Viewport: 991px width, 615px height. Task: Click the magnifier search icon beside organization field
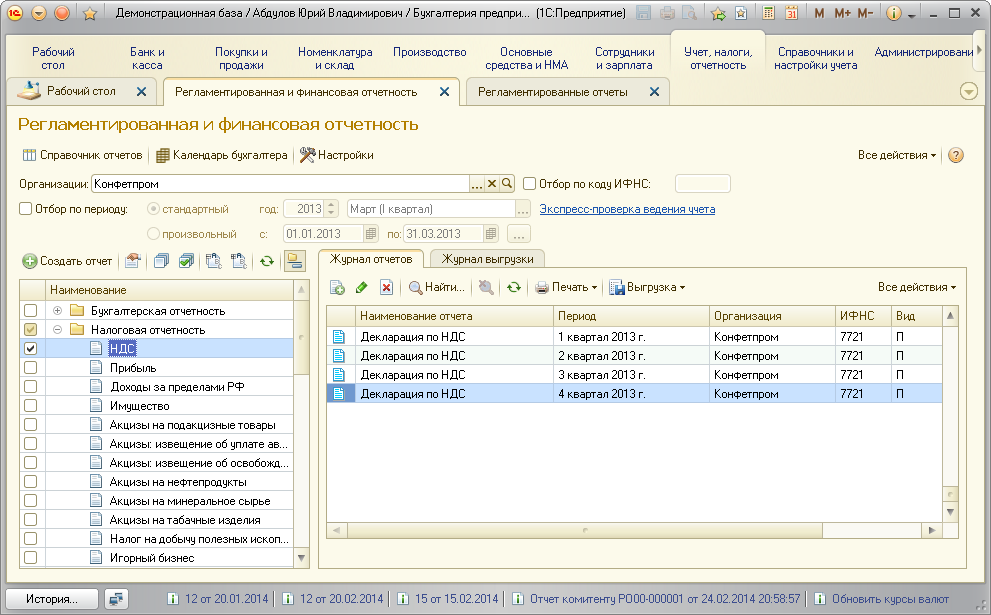pyautogui.click(x=507, y=184)
